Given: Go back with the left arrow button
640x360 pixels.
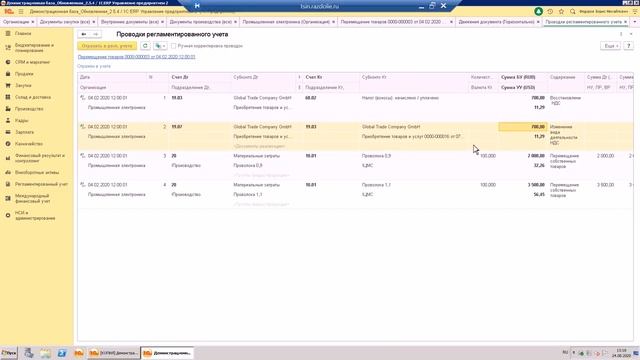Looking at the screenshot, I should point(84,34).
